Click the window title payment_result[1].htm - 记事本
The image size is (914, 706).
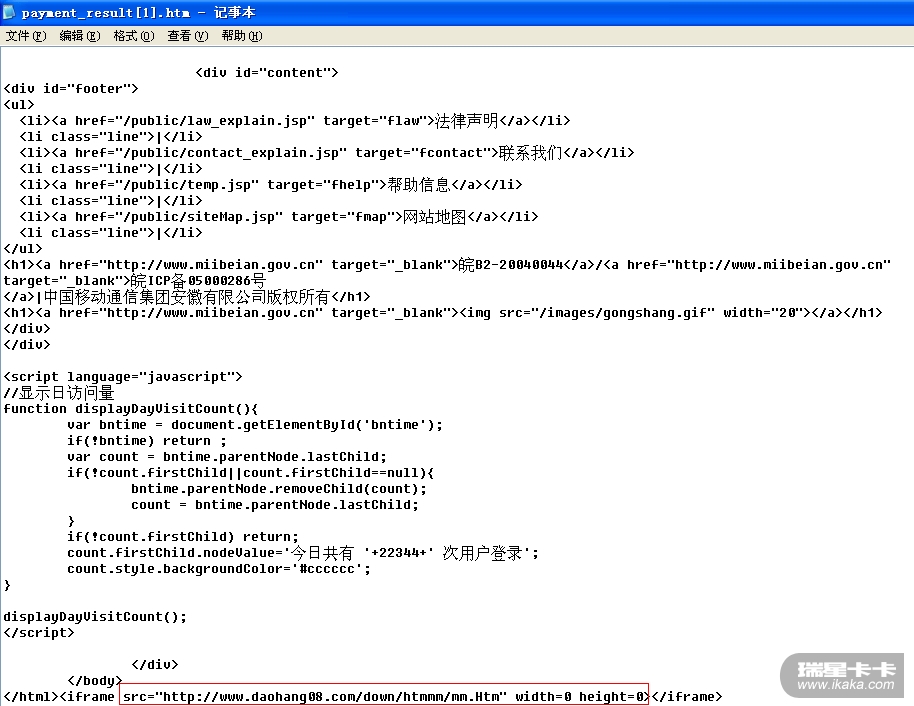138,12
